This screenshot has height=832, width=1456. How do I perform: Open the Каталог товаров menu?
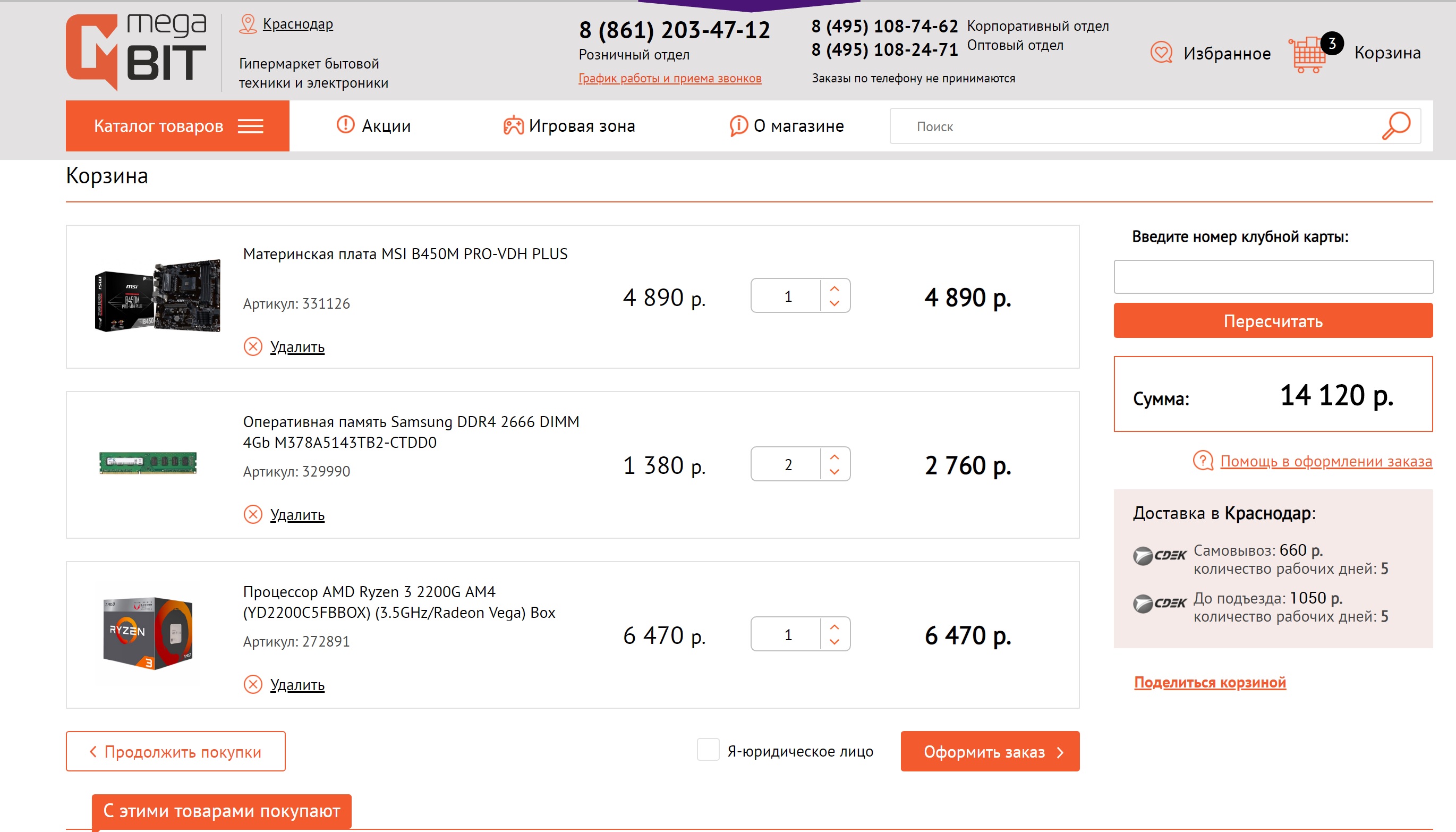pyautogui.click(x=177, y=126)
